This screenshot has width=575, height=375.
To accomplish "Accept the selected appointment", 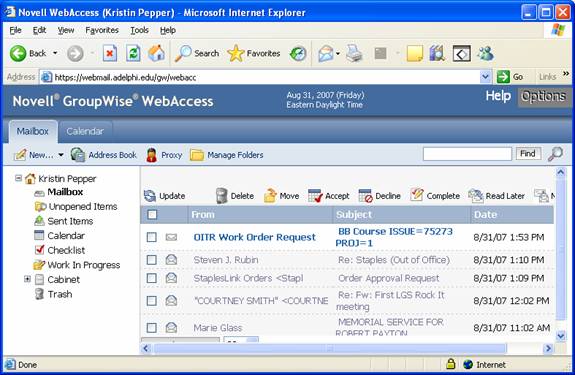I will tap(329, 196).
